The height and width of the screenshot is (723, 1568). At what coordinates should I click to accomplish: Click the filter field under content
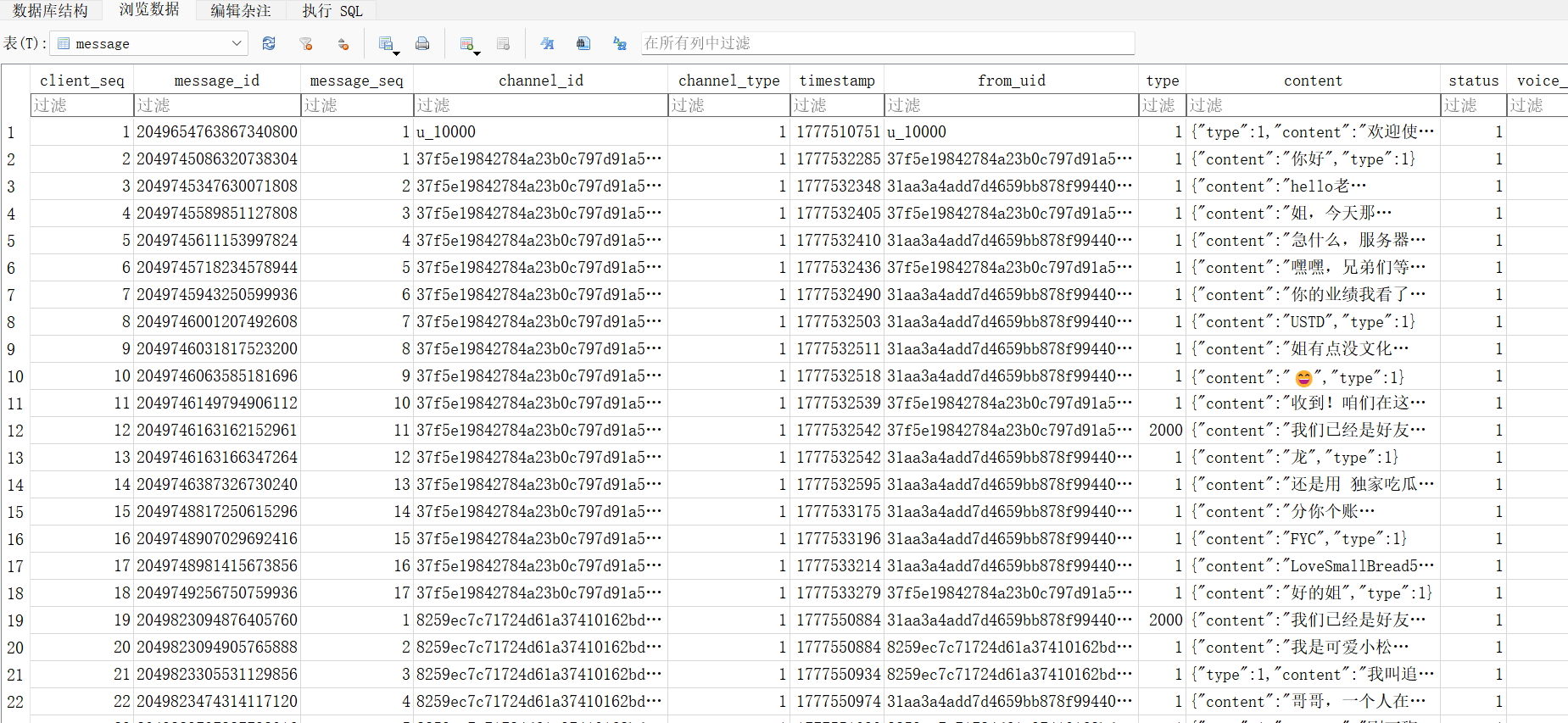(1314, 105)
